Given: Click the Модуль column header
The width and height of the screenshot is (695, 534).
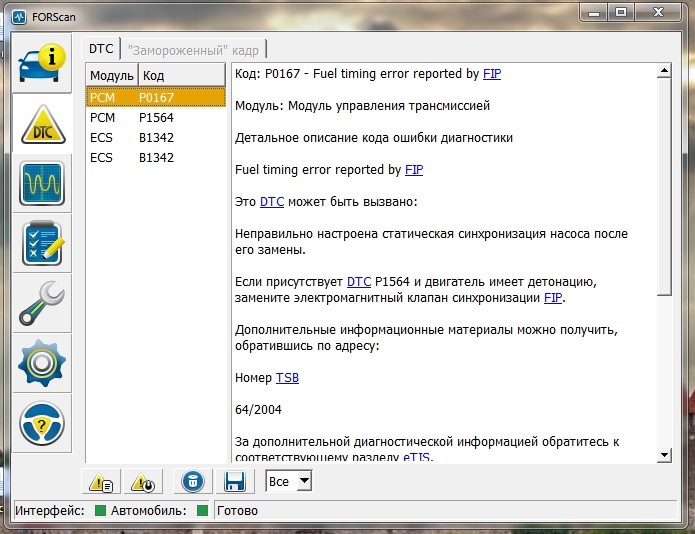Looking at the screenshot, I should click(112, 75).
